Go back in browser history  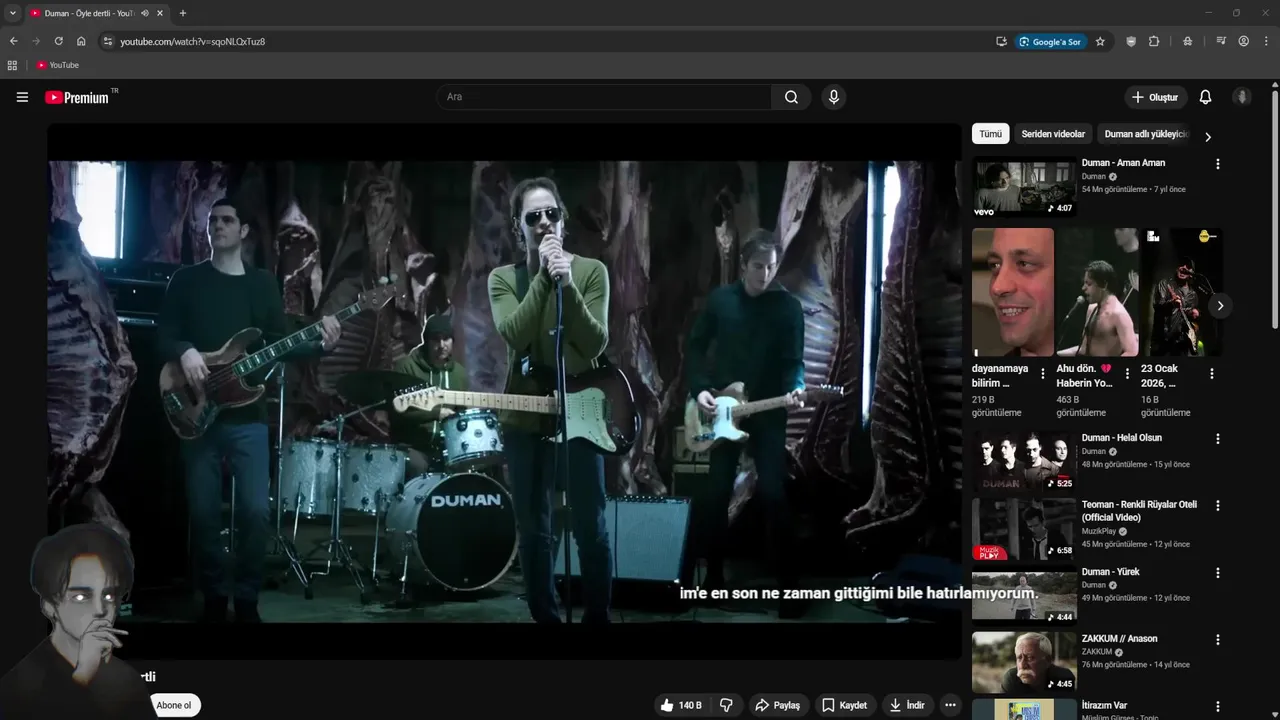[13, 41]
